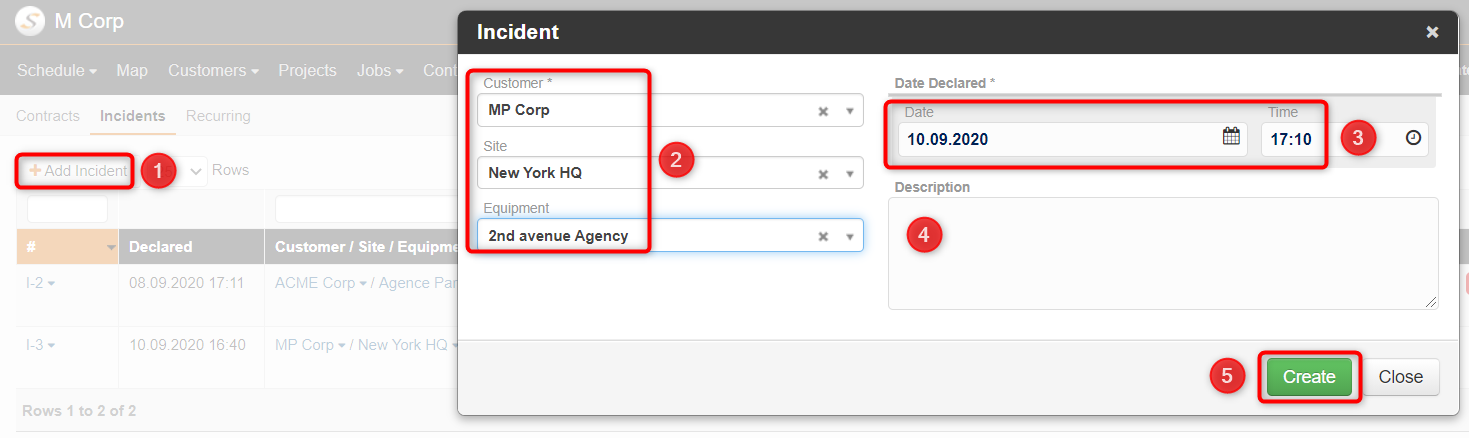Open the Map menu item
This screenshot has width=1469, height=438.
(132, 70)
